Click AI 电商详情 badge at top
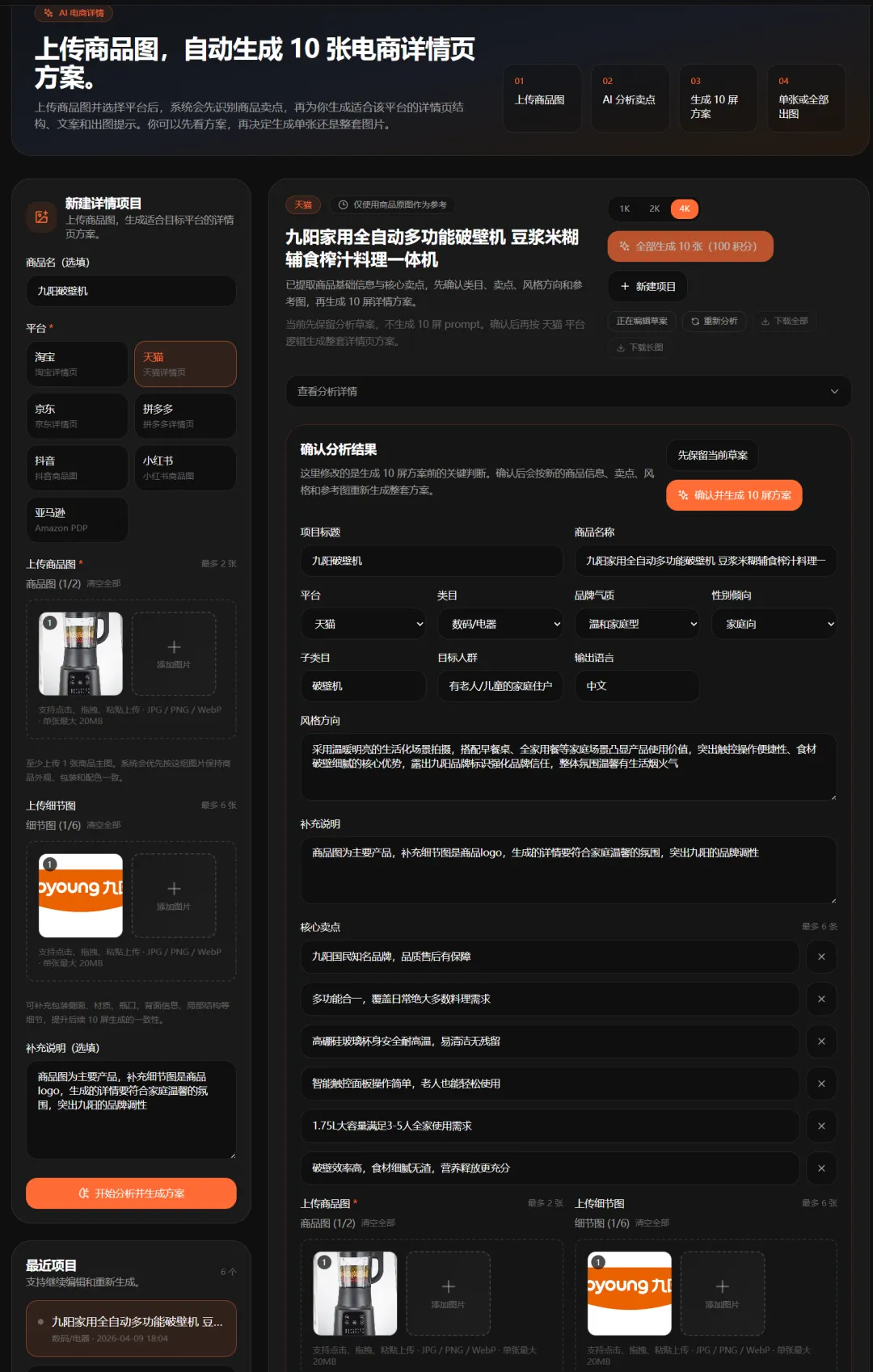873x1372 pixels. coord(74,13)
